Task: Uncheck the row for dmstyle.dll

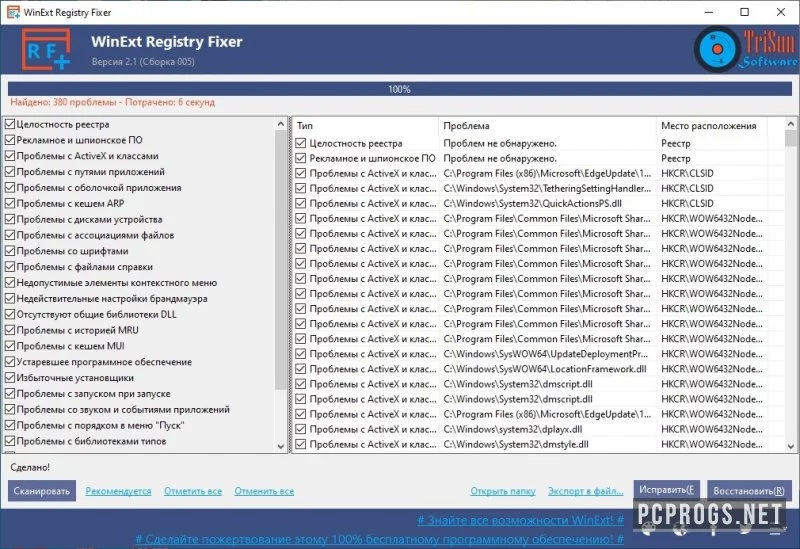Action: click(x=301, y=444)
